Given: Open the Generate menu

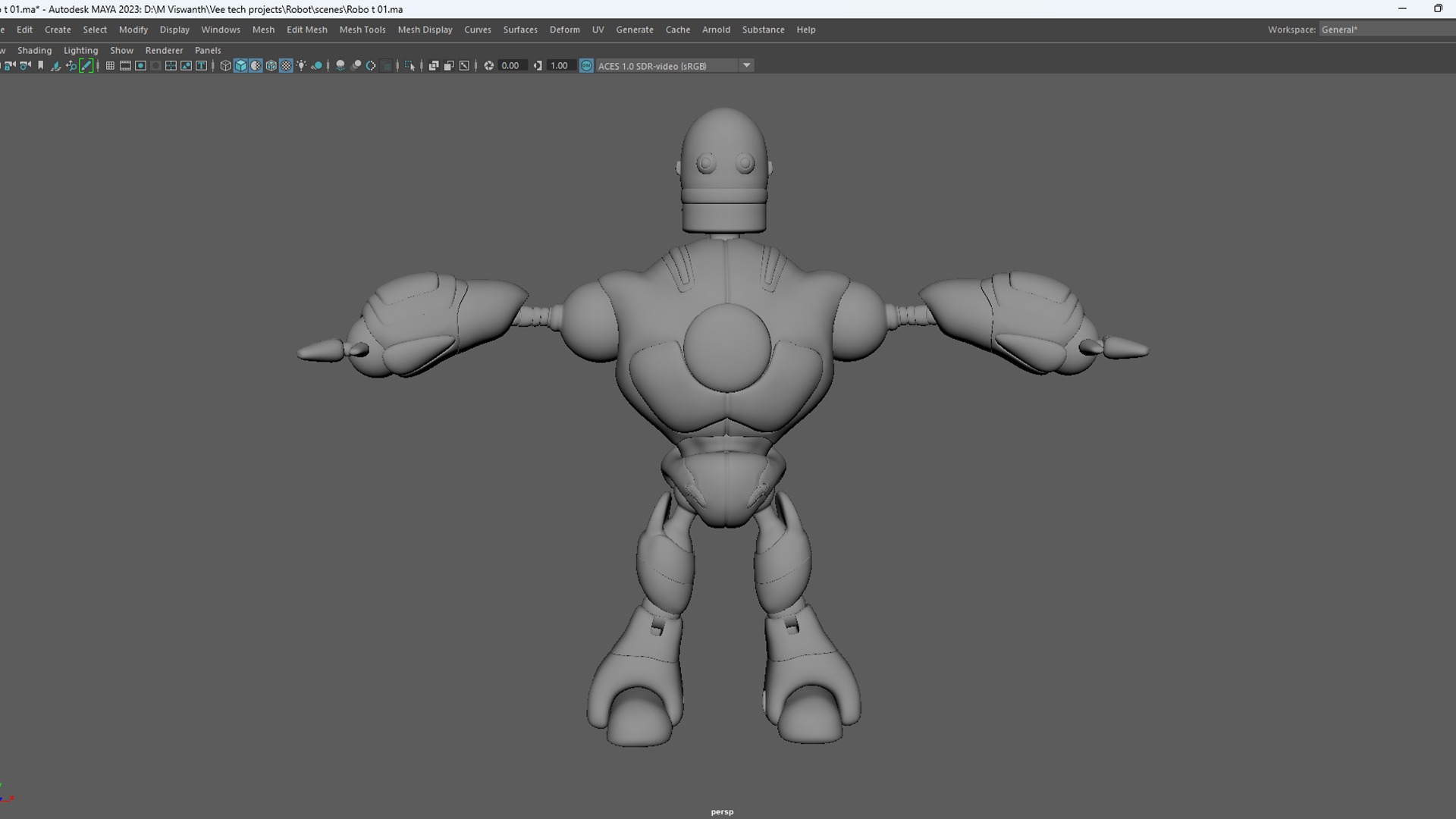Looking at the screenshot, I should pos(635,30).
